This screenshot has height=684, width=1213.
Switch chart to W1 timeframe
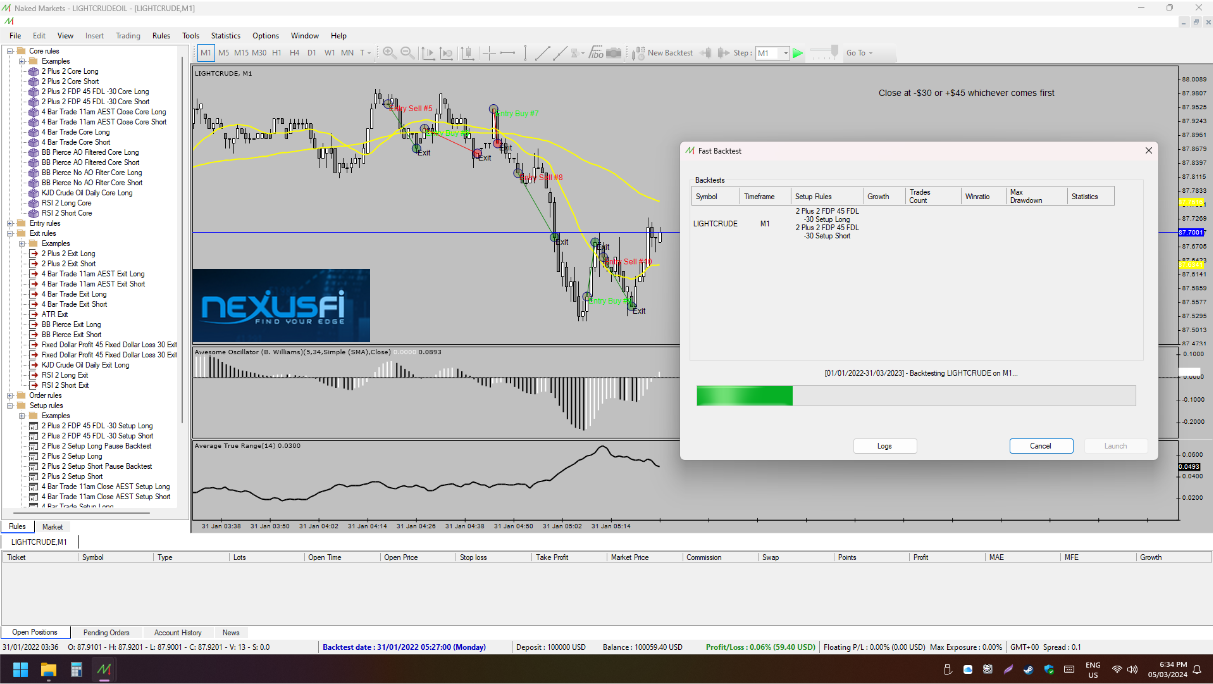click(x=329, y=52)
